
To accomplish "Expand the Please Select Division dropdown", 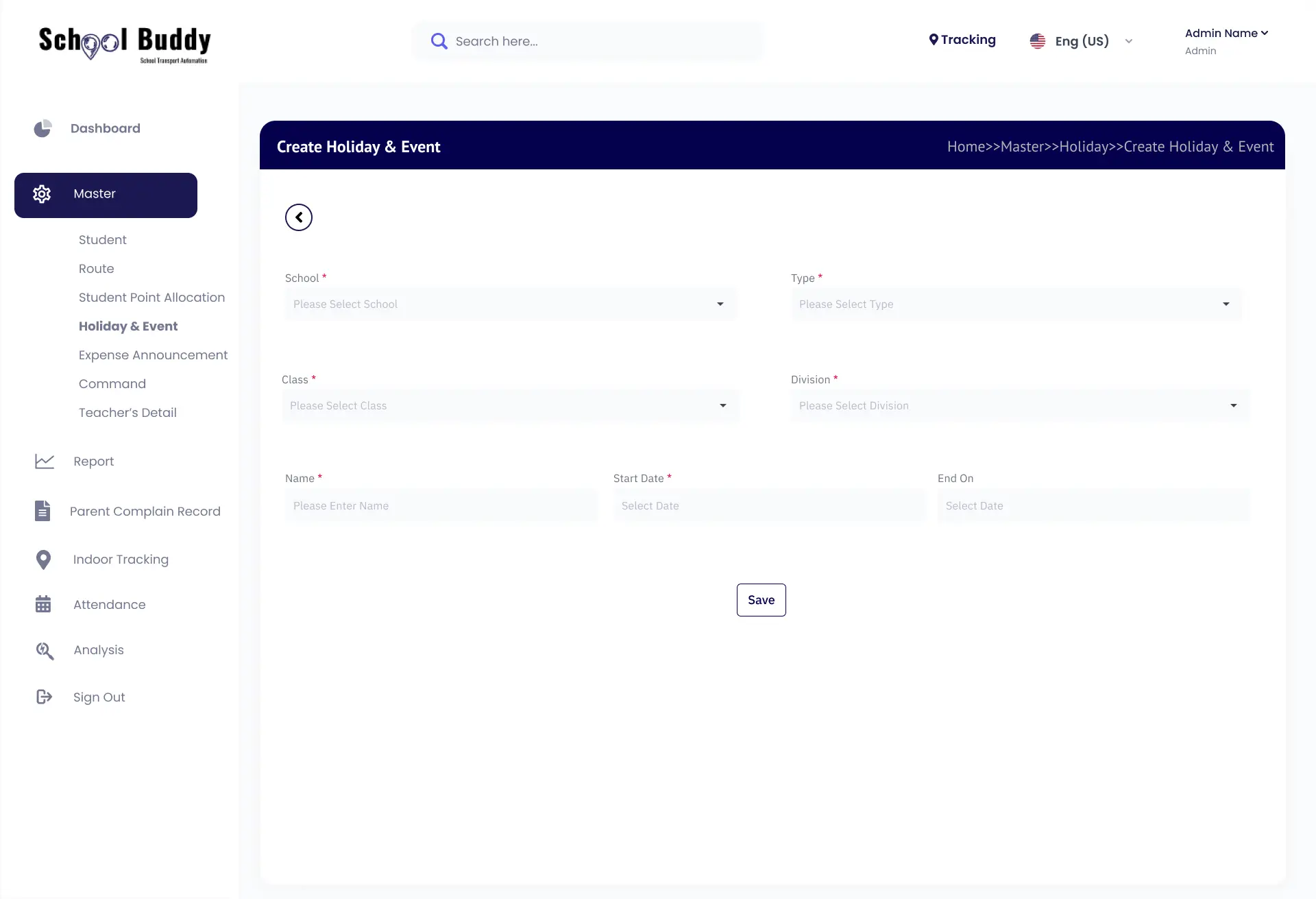I will pos(1019,406).
